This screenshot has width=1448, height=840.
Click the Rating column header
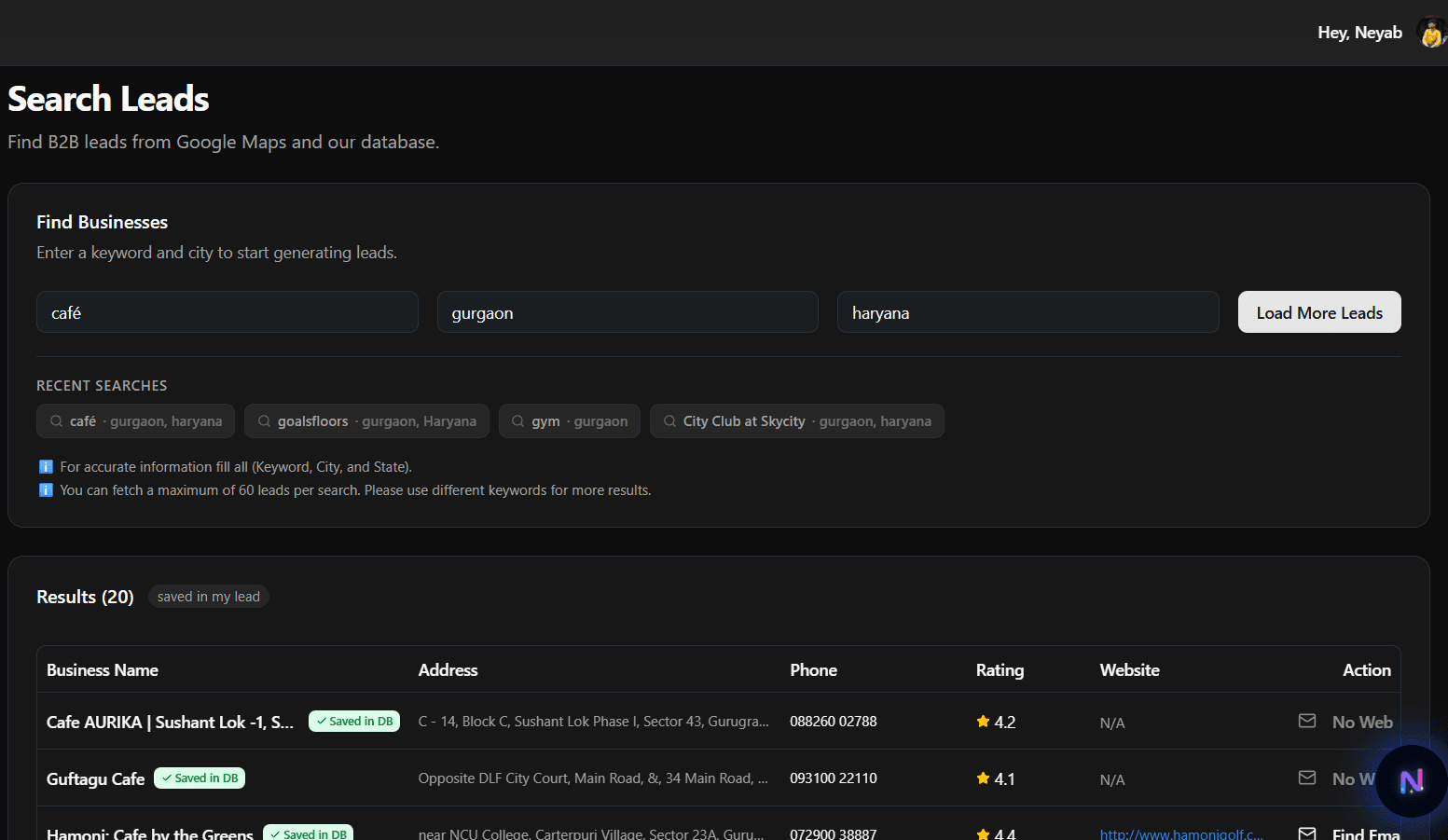point(1000,670)
